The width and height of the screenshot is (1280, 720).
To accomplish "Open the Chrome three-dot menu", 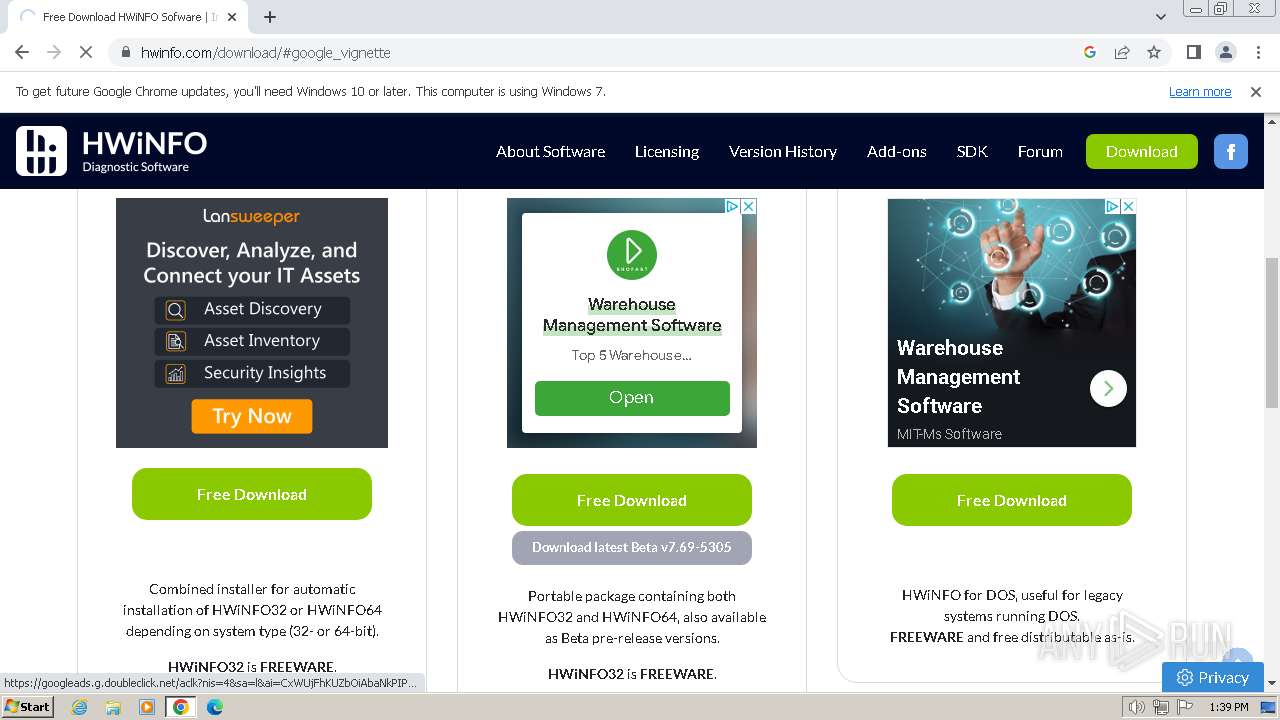I will point(1256,52).
